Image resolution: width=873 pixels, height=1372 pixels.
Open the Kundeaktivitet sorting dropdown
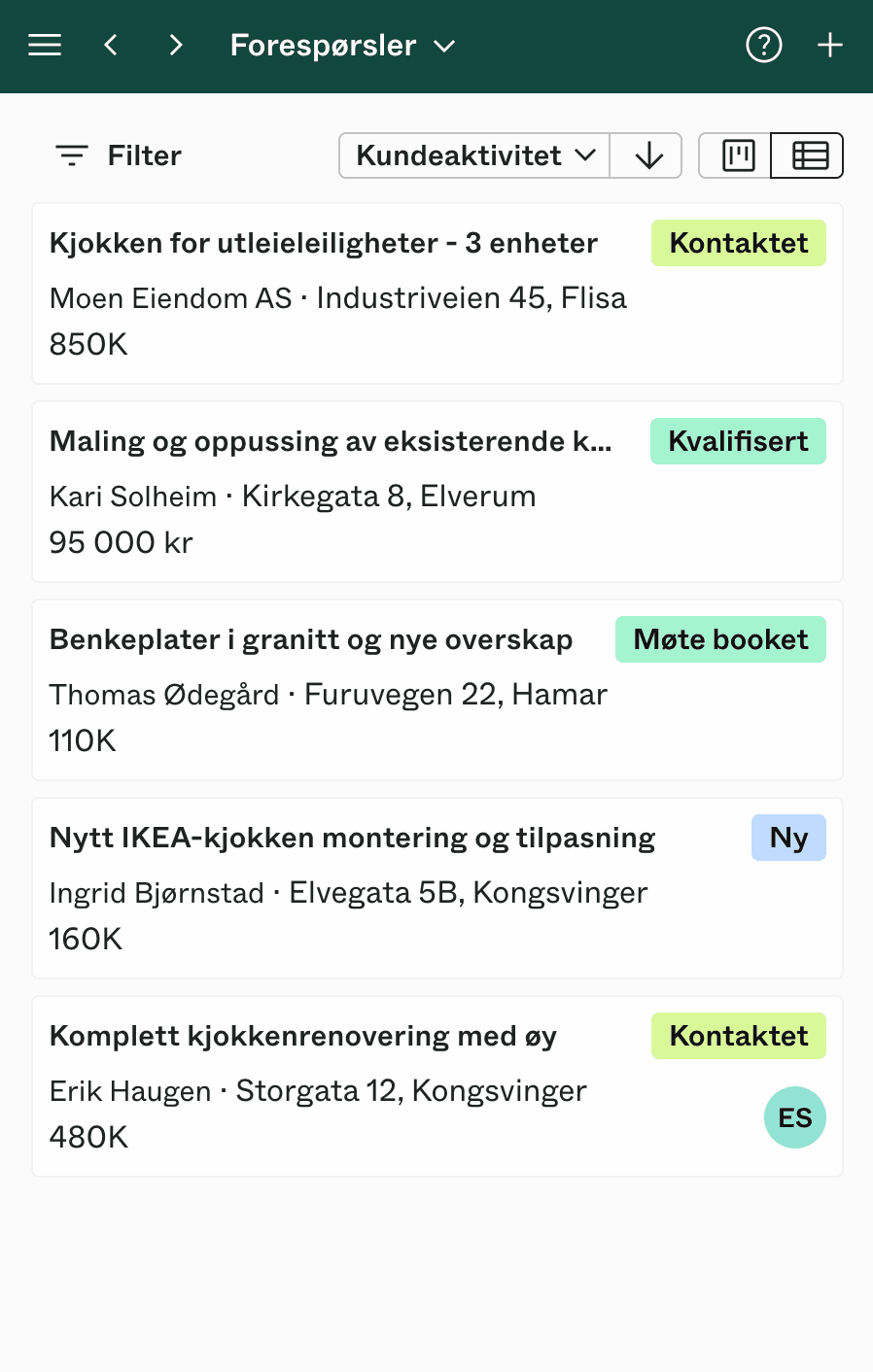click(x=473, y=154)
